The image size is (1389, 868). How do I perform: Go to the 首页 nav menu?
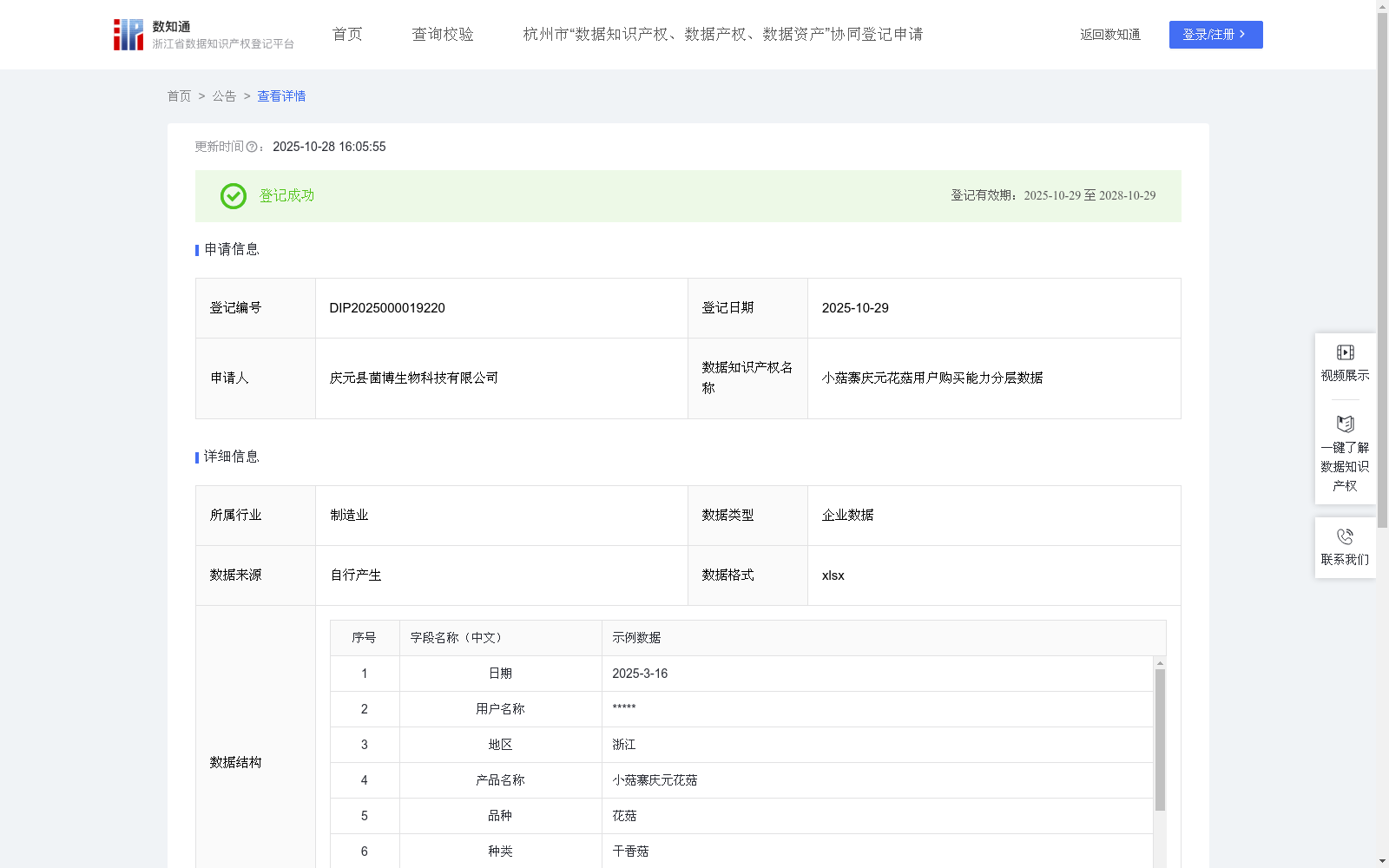(347, 35)
